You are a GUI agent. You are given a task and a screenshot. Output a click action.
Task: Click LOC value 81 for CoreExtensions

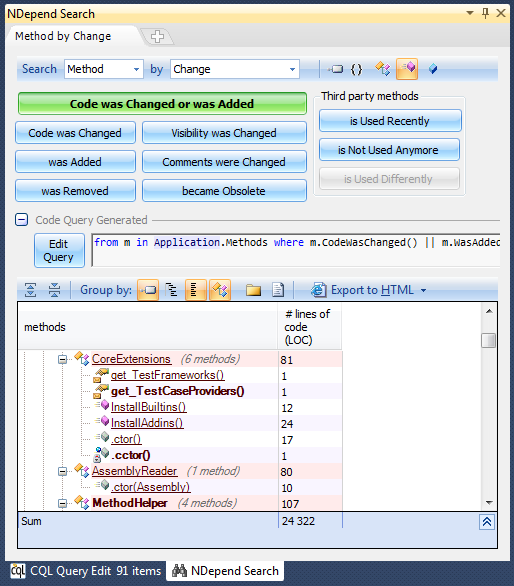tap(287, 360)
